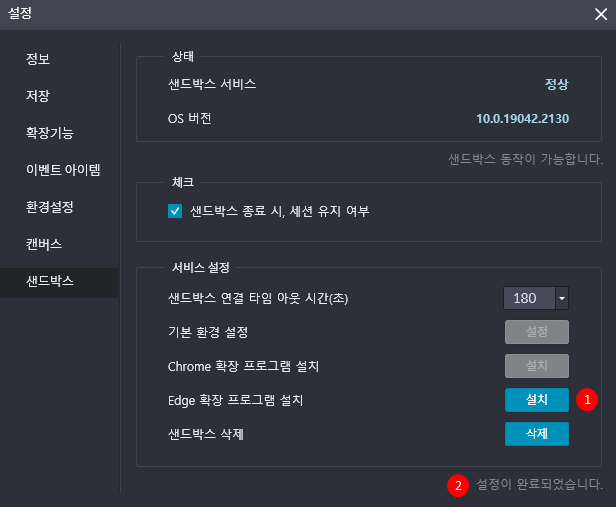
Task: Toggle 샌드박스 종료 시 세션 유지 checkbox
Action: [175, 211]
